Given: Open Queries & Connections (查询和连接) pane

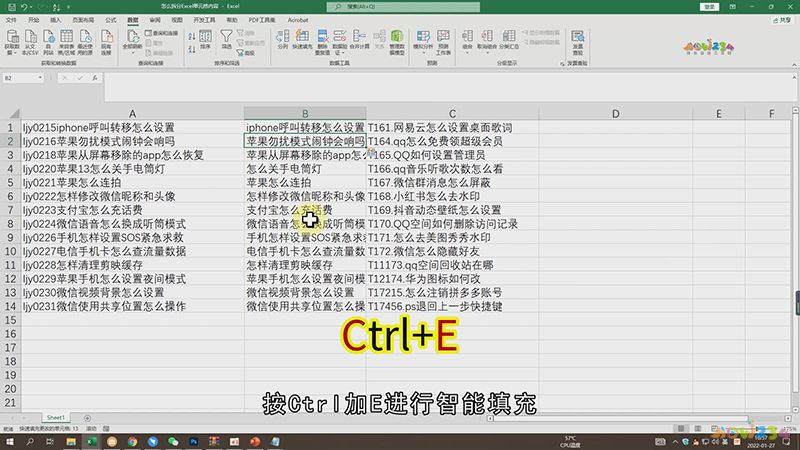Looking at the screenshot, I should [x=162, y=33].
